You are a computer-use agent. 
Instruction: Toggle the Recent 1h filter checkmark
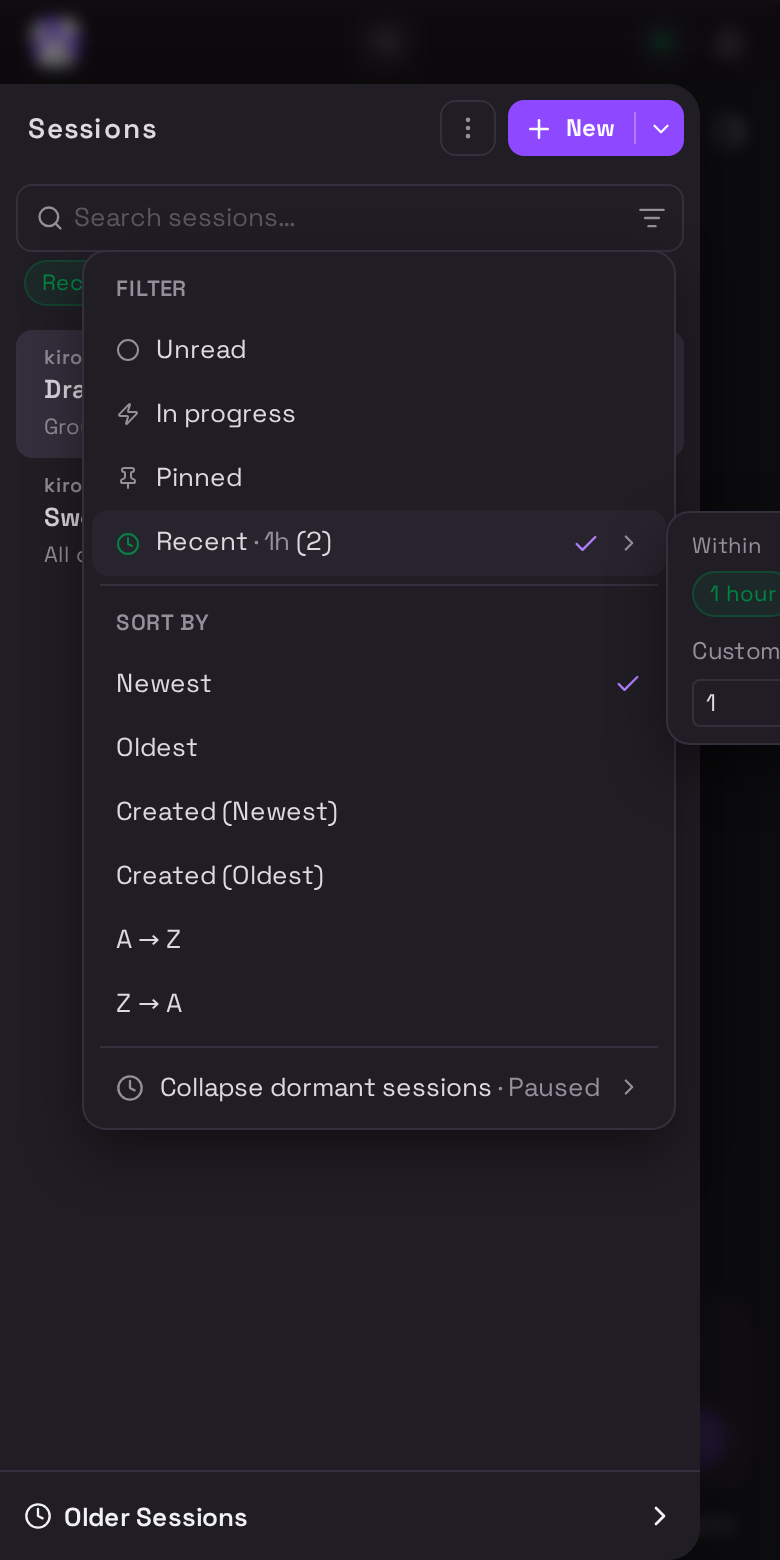click(x=586, y=543)
